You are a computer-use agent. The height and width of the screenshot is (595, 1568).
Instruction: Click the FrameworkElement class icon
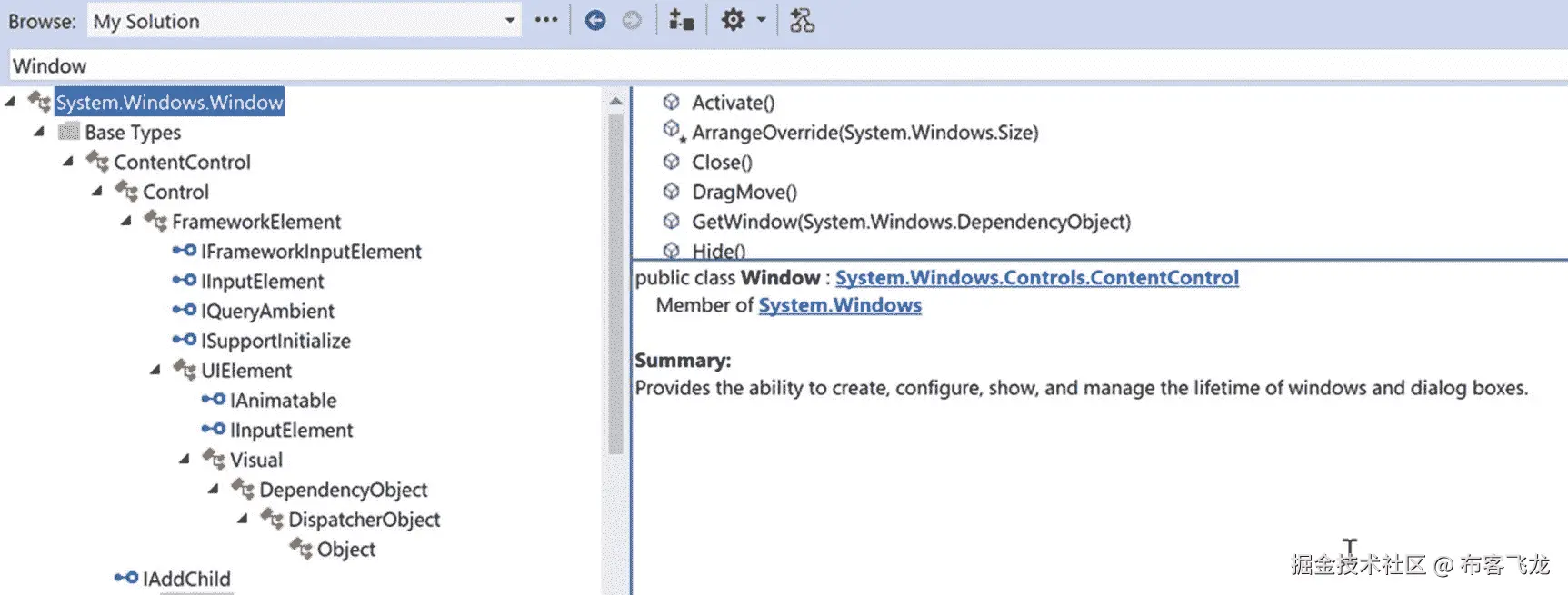156,221
